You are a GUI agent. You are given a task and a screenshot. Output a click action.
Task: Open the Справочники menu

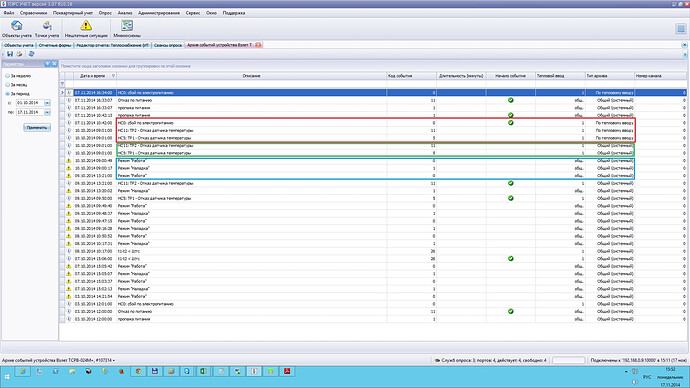point(33,13)
